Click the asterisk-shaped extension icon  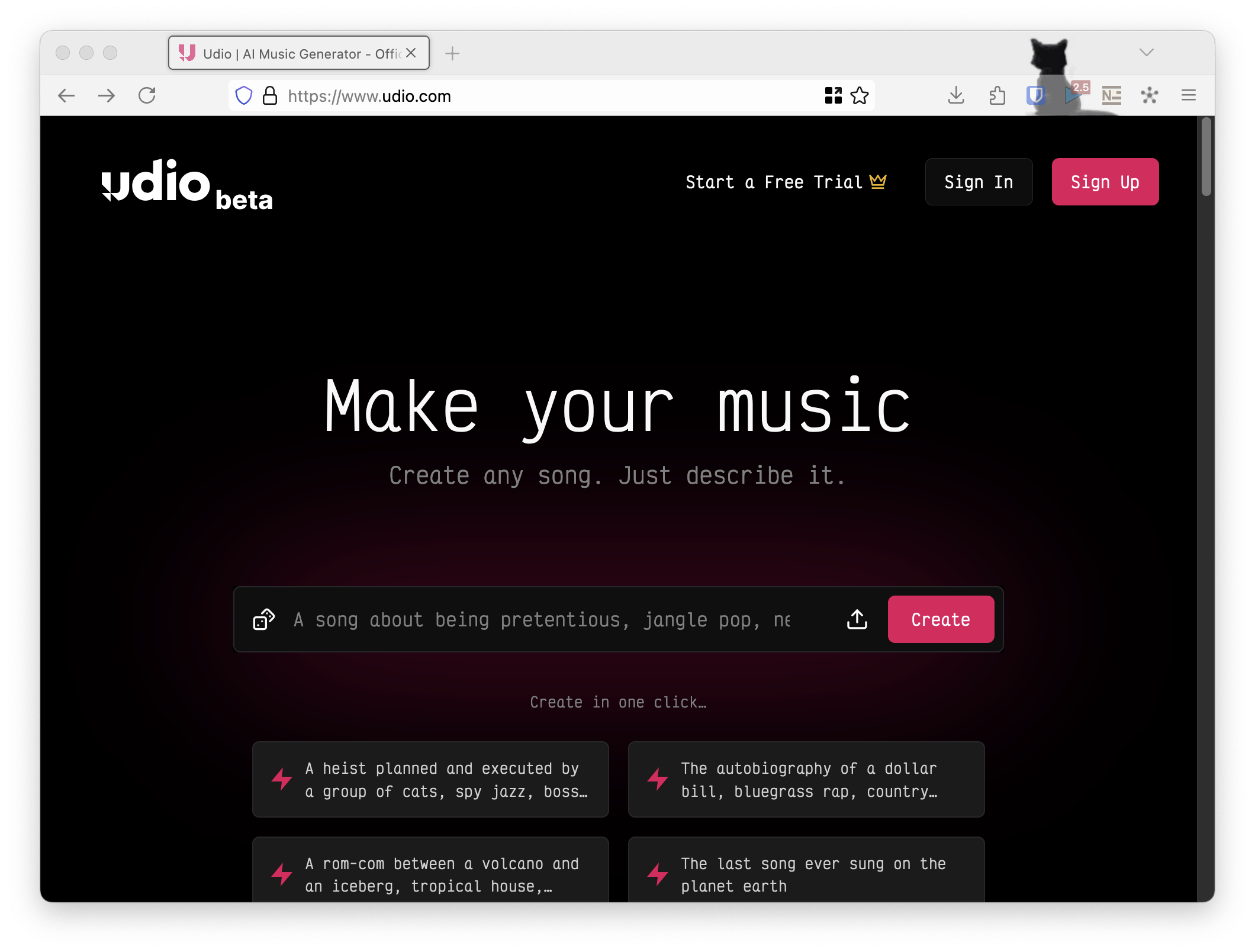pos(1150,95)
